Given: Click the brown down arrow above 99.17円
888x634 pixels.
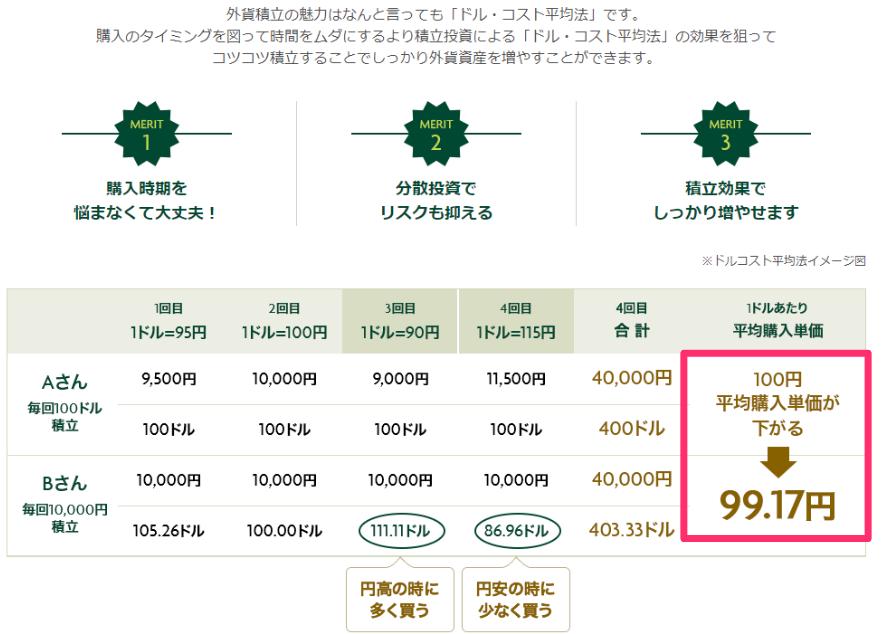Looking at the screenshot, I should (778, 462).
